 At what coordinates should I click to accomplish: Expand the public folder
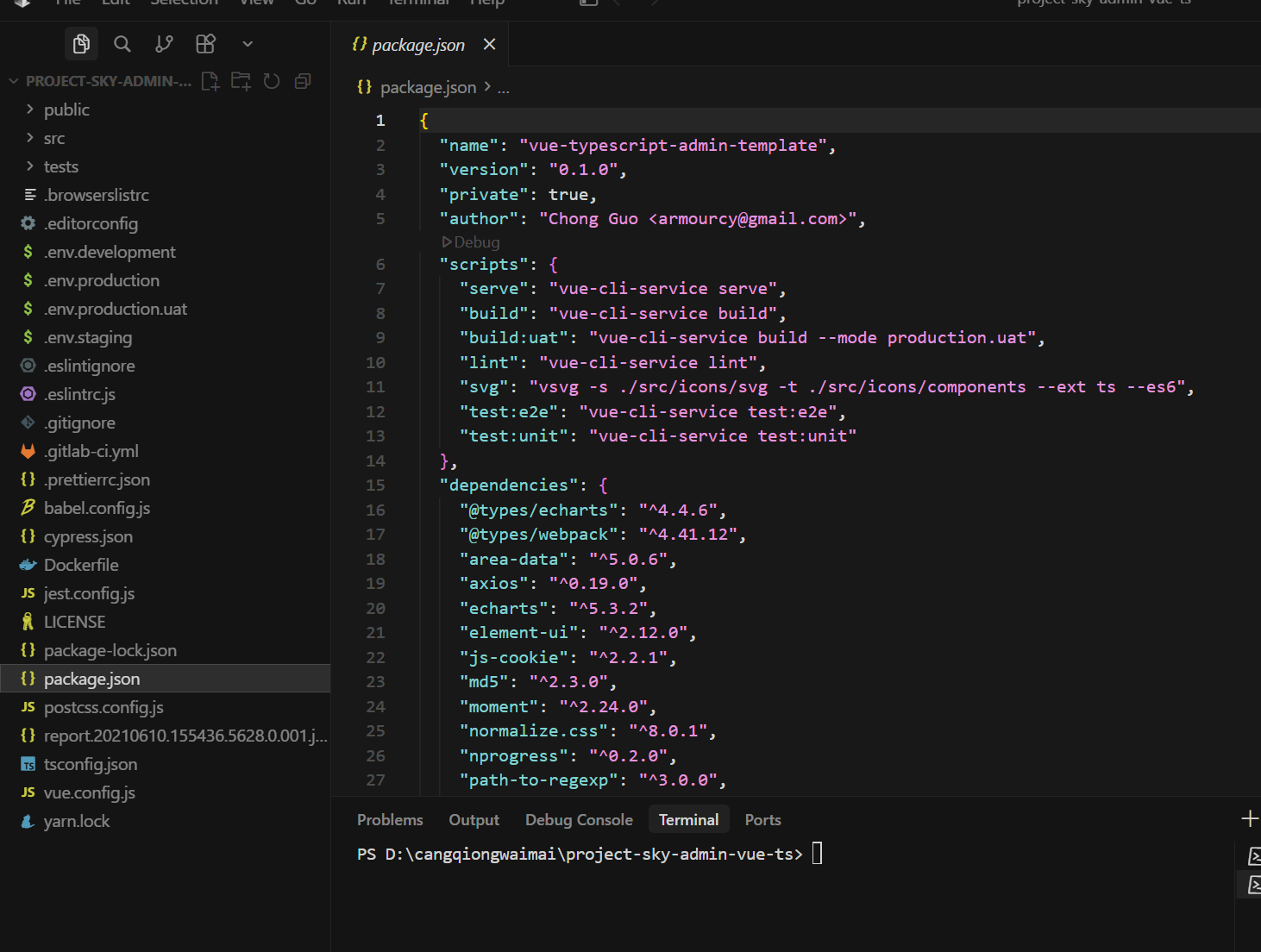pos(165,110)
